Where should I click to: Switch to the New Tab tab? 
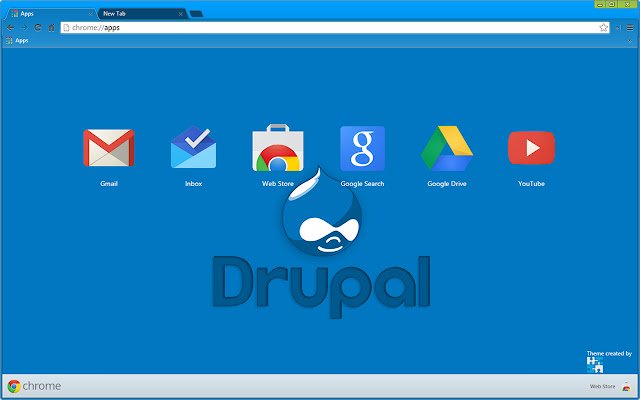(x=143, y=13)
